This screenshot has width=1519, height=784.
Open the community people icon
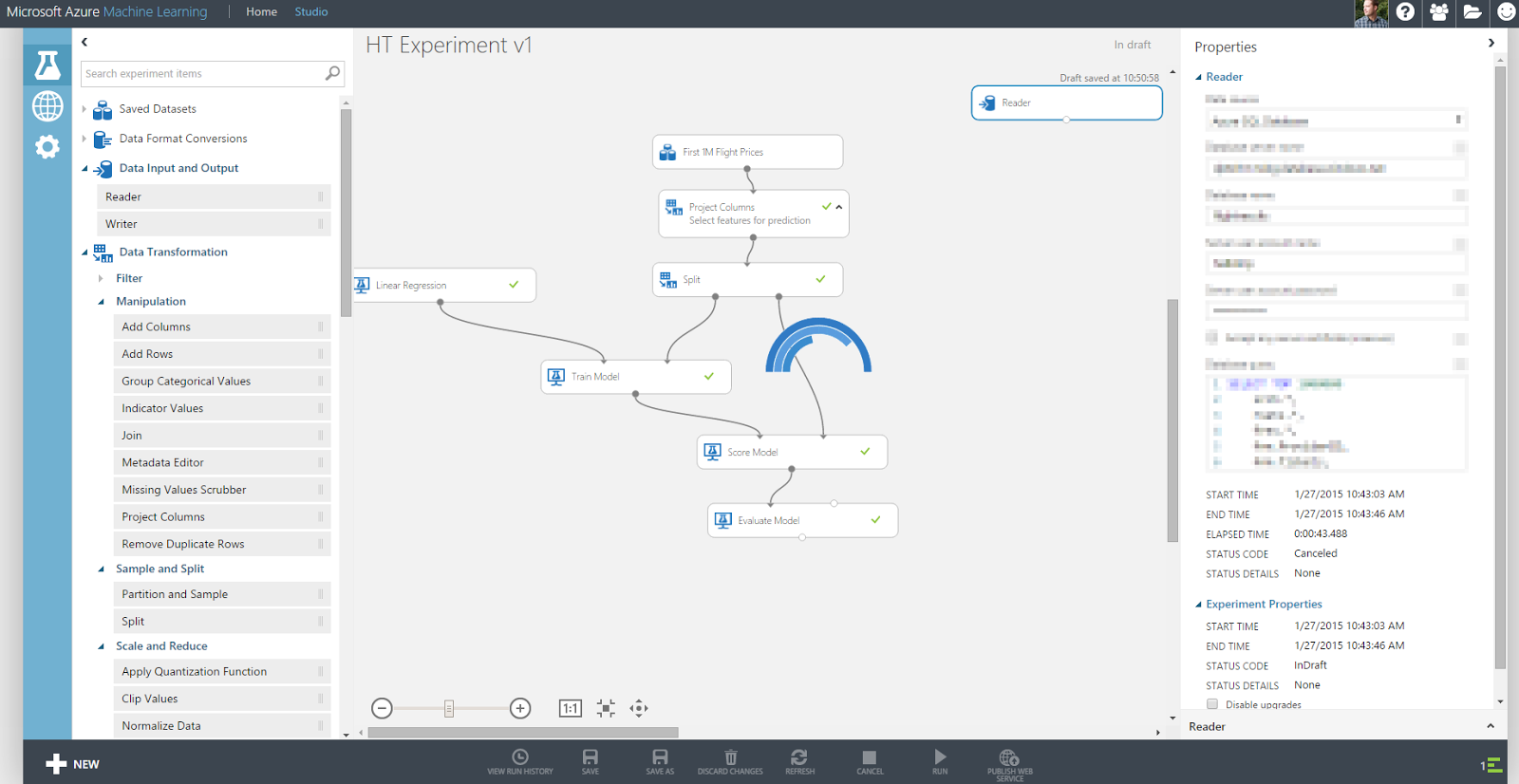tap(1439, 11)
